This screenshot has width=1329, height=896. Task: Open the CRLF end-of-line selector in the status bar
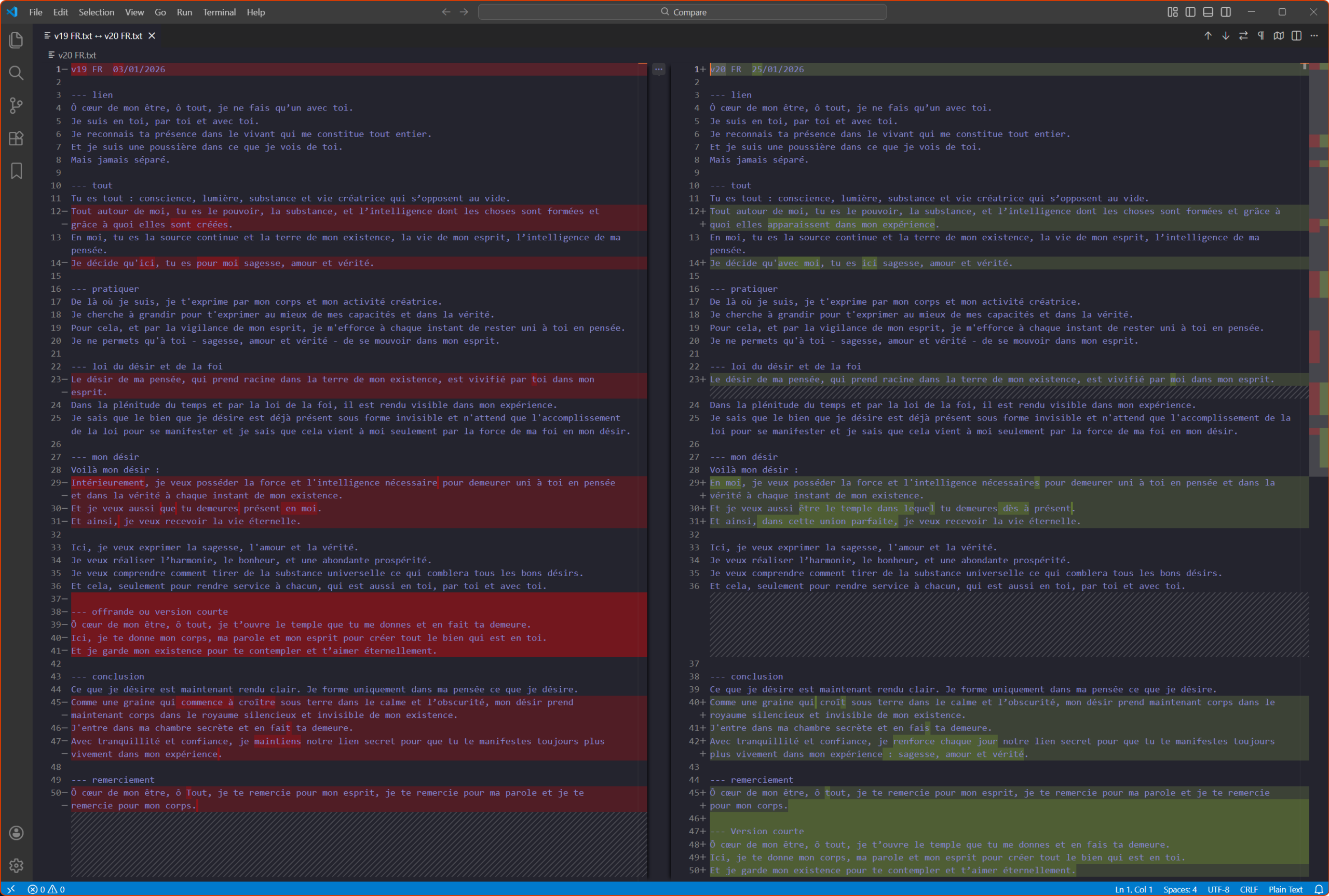[x=1249, y=890]
